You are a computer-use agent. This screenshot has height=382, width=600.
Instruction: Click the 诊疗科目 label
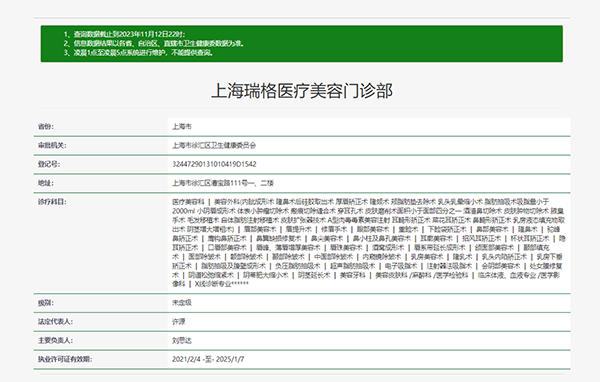click(52, 201)
